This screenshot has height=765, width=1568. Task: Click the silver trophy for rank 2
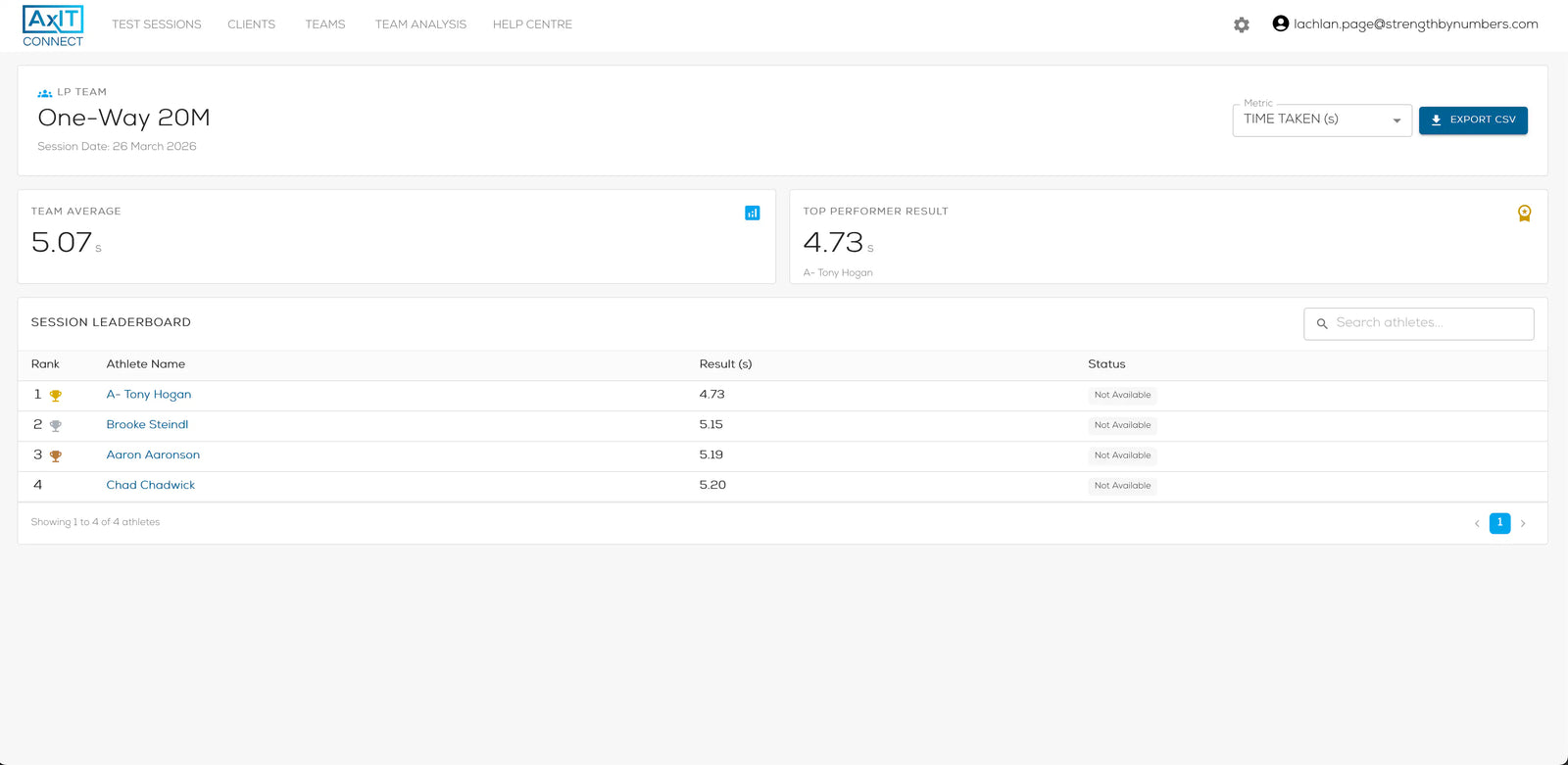tap(56, 426)
